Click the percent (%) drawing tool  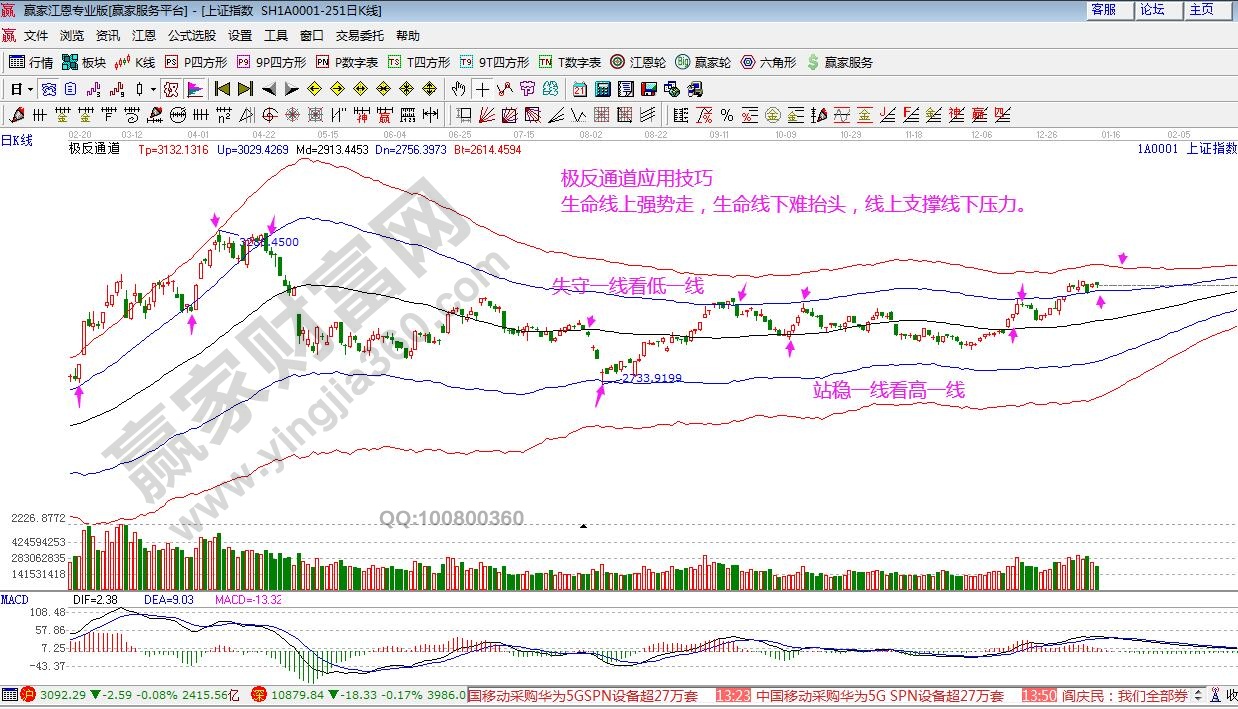pyautogui.click(x=726, y=114)
